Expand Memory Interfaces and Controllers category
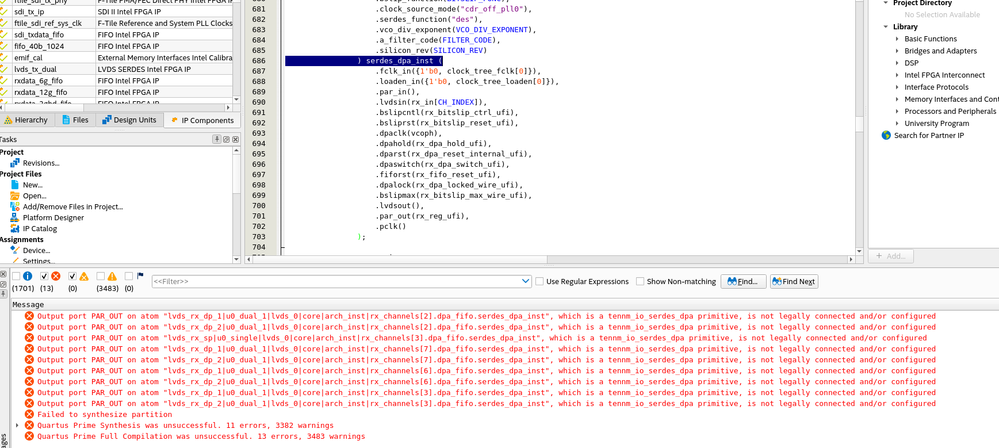Viewport: 999px width, 448px height. click(x=898, y=99)
